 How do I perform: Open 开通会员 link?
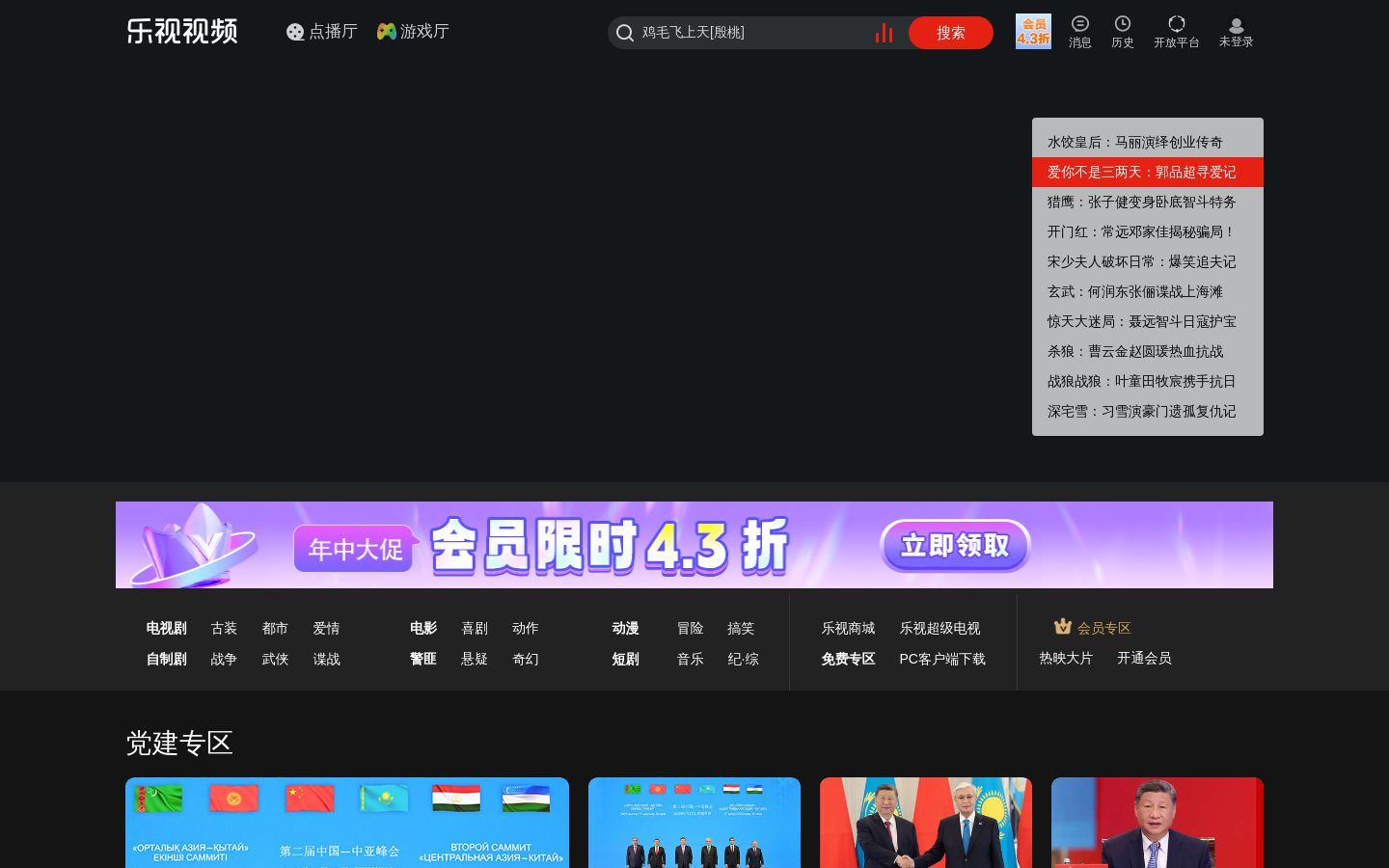(1144, 658)
